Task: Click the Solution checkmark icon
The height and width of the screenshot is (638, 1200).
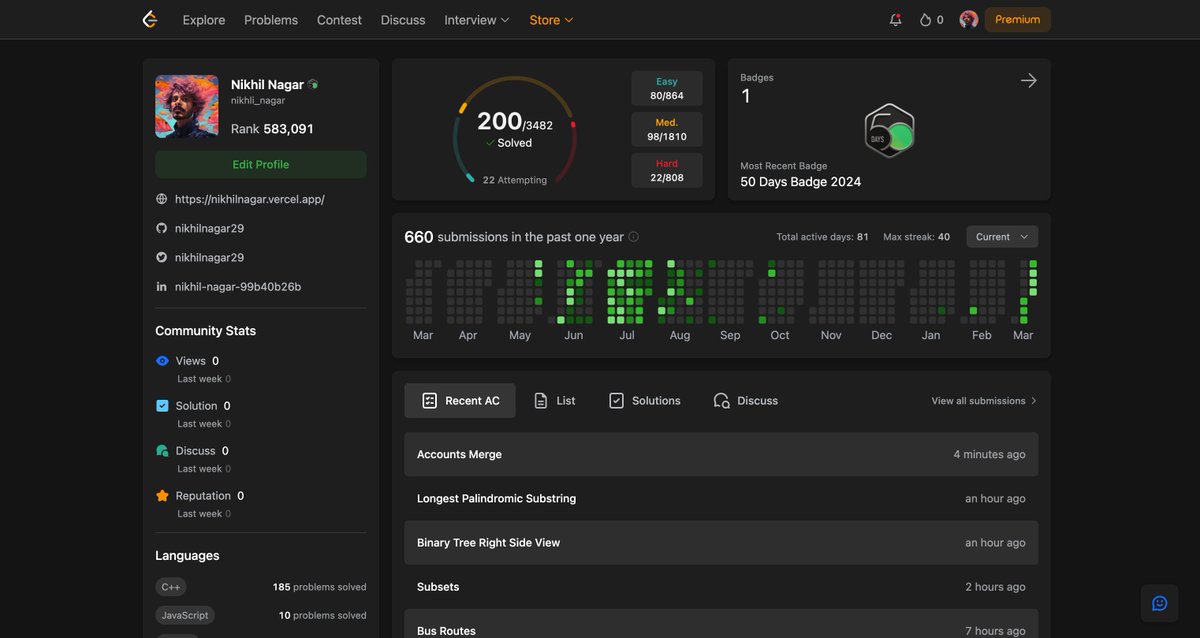Action: (162, 406)
